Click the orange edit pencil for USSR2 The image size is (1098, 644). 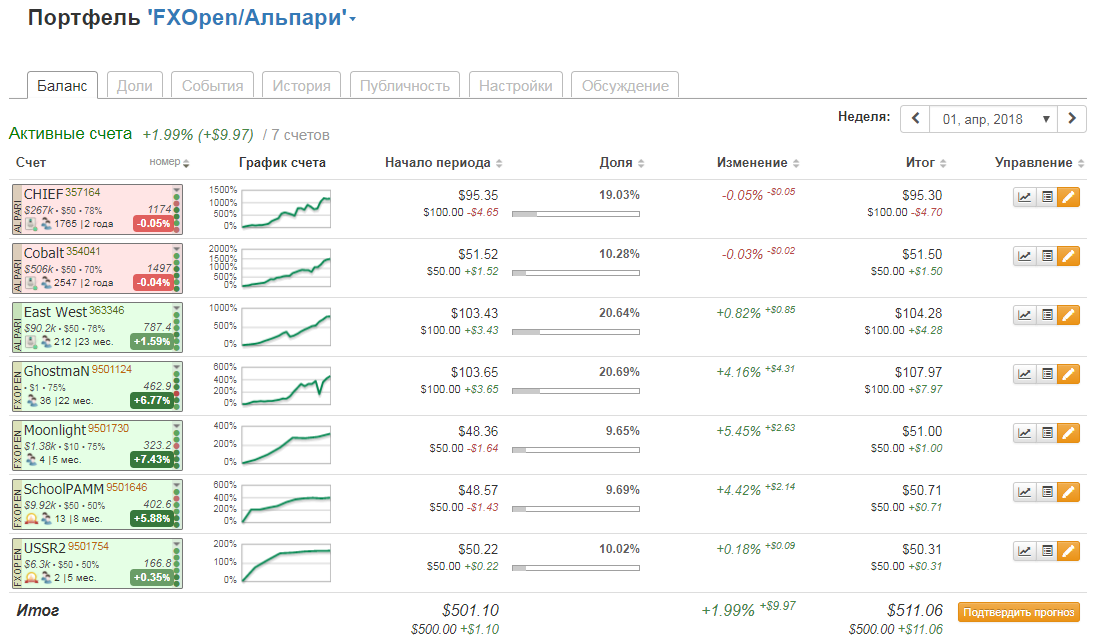pos(1069,551)
